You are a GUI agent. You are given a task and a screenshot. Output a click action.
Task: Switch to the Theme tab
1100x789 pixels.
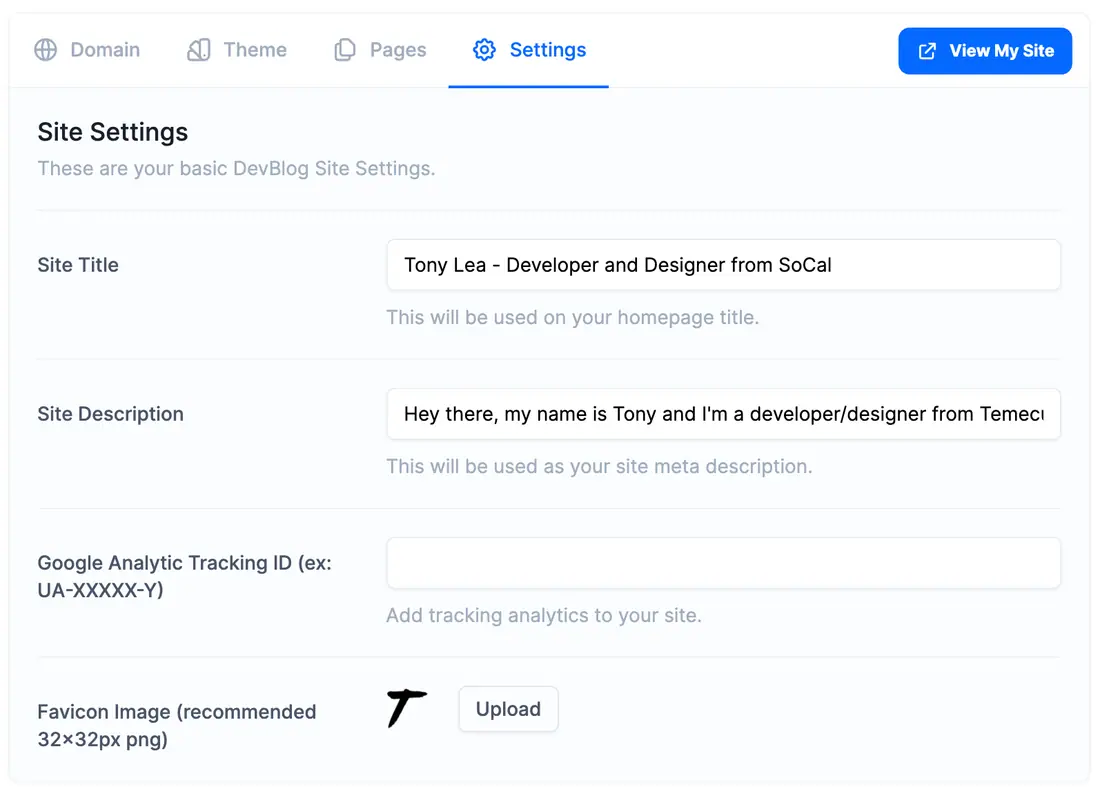tap(237, 50)
